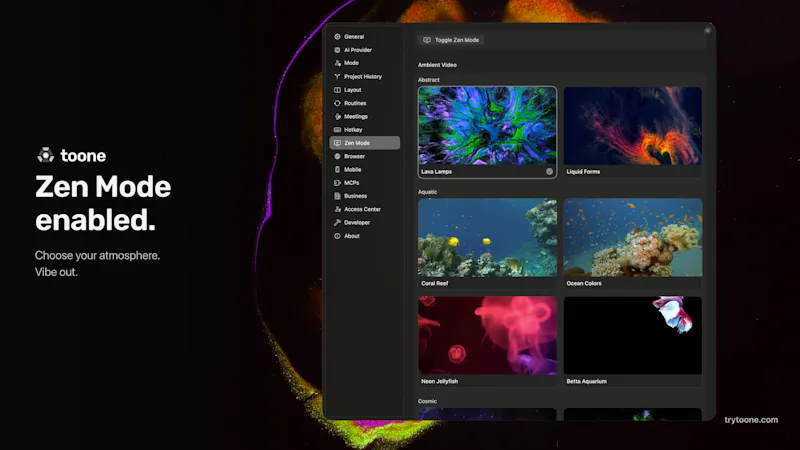Image resolution: width=800 pixels, height=450 pixels.
Task: Click the Mobile label in sidebar
Action: pyautogui.click(x=353, y=169)
